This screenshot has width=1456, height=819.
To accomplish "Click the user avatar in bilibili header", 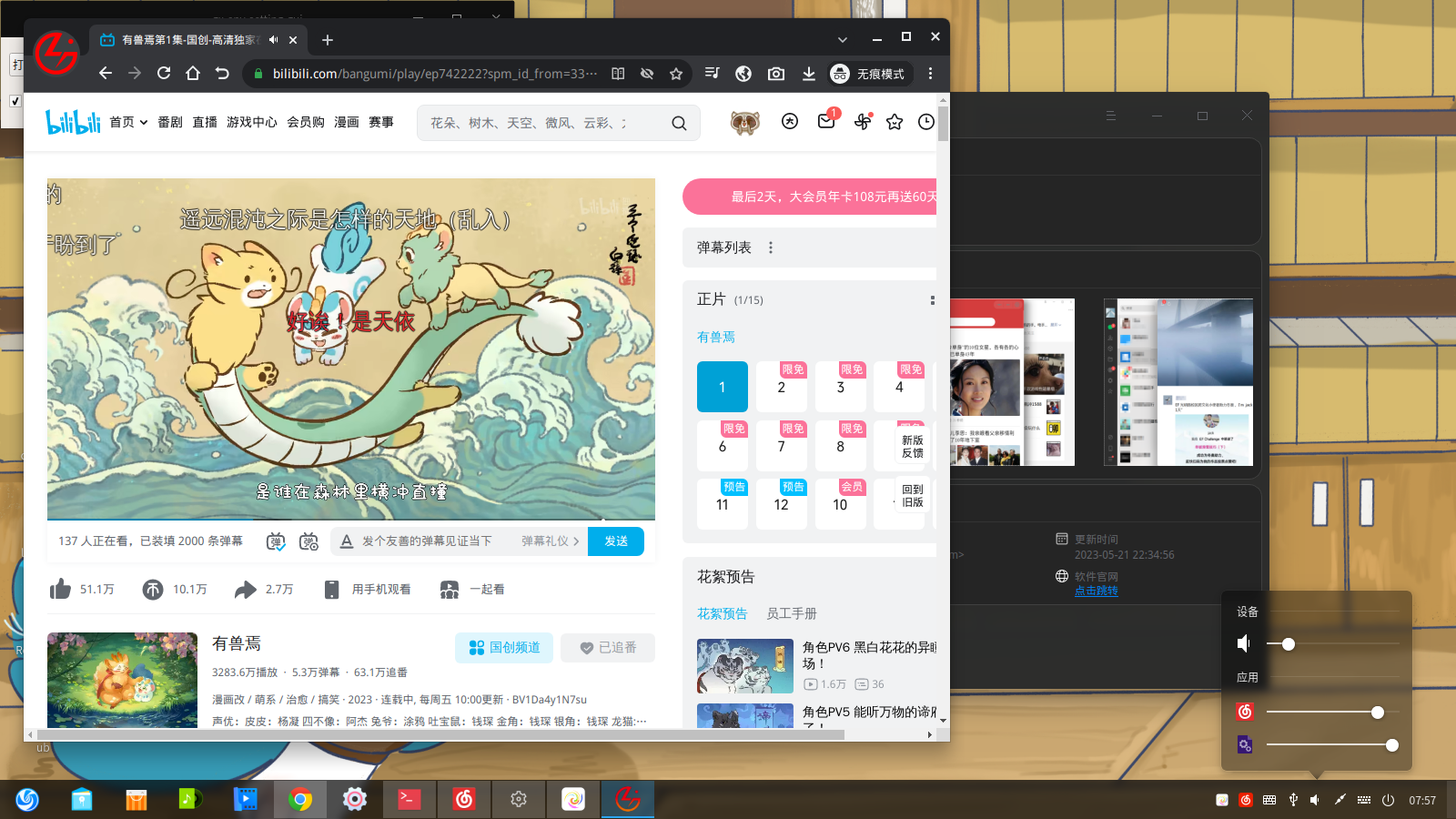I will pyautogui.click(x=745, y=122).
